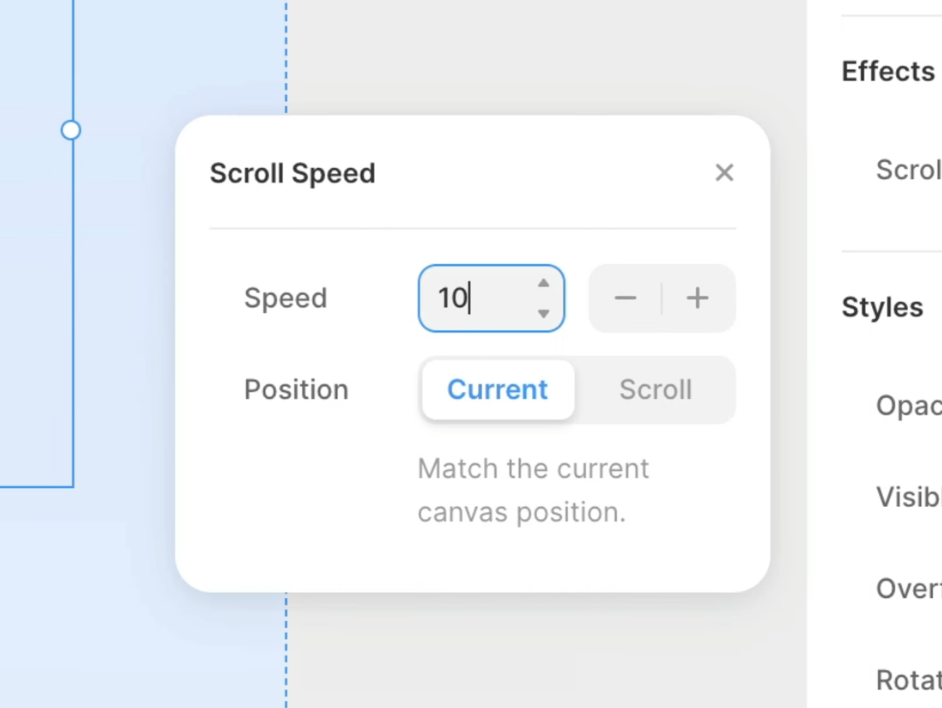This screenshot has width=942, height=708.
Task: Select the Overflow property row
Action: 908,589
